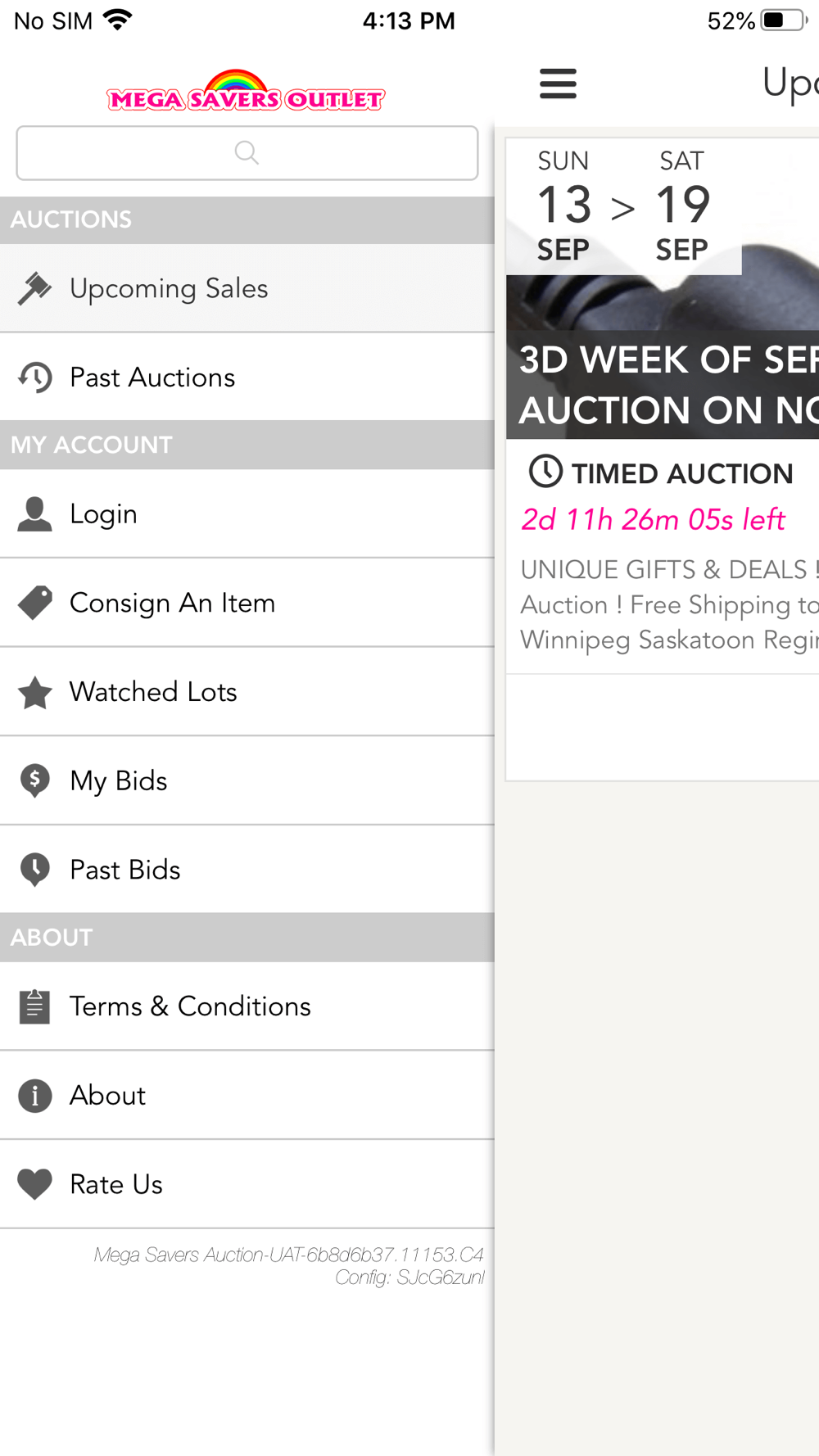Screen dimensions: 819x1456
Task: Tap the person icon next to Login
Action: tap(34, 514)
